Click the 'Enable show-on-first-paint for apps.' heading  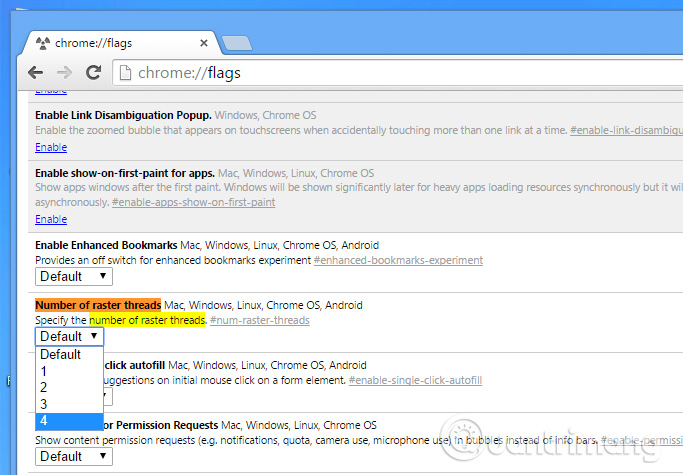click(125, 173)
